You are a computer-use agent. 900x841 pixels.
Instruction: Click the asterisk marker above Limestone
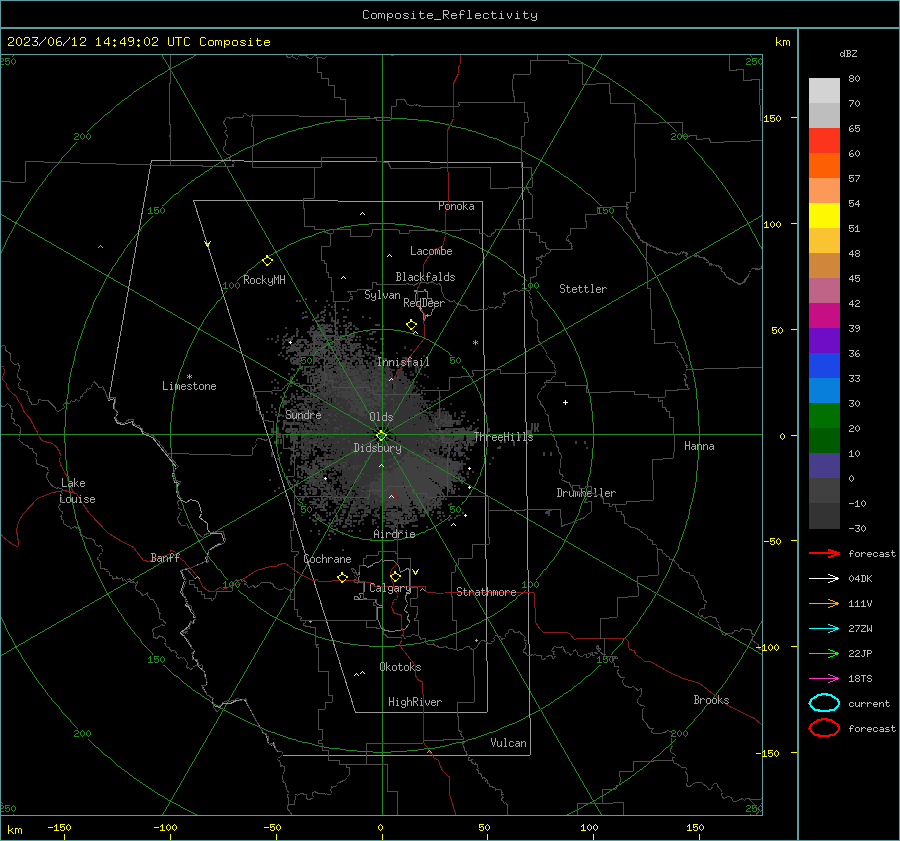189,377
